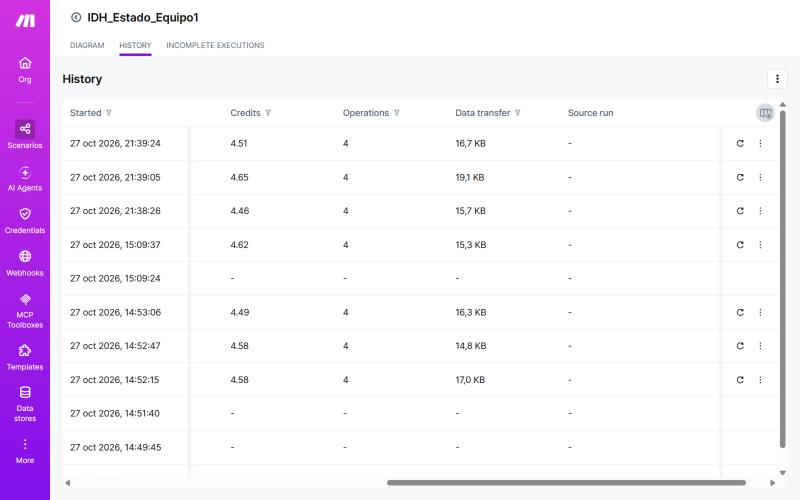Open Scenarios in the sidebar

25,135
